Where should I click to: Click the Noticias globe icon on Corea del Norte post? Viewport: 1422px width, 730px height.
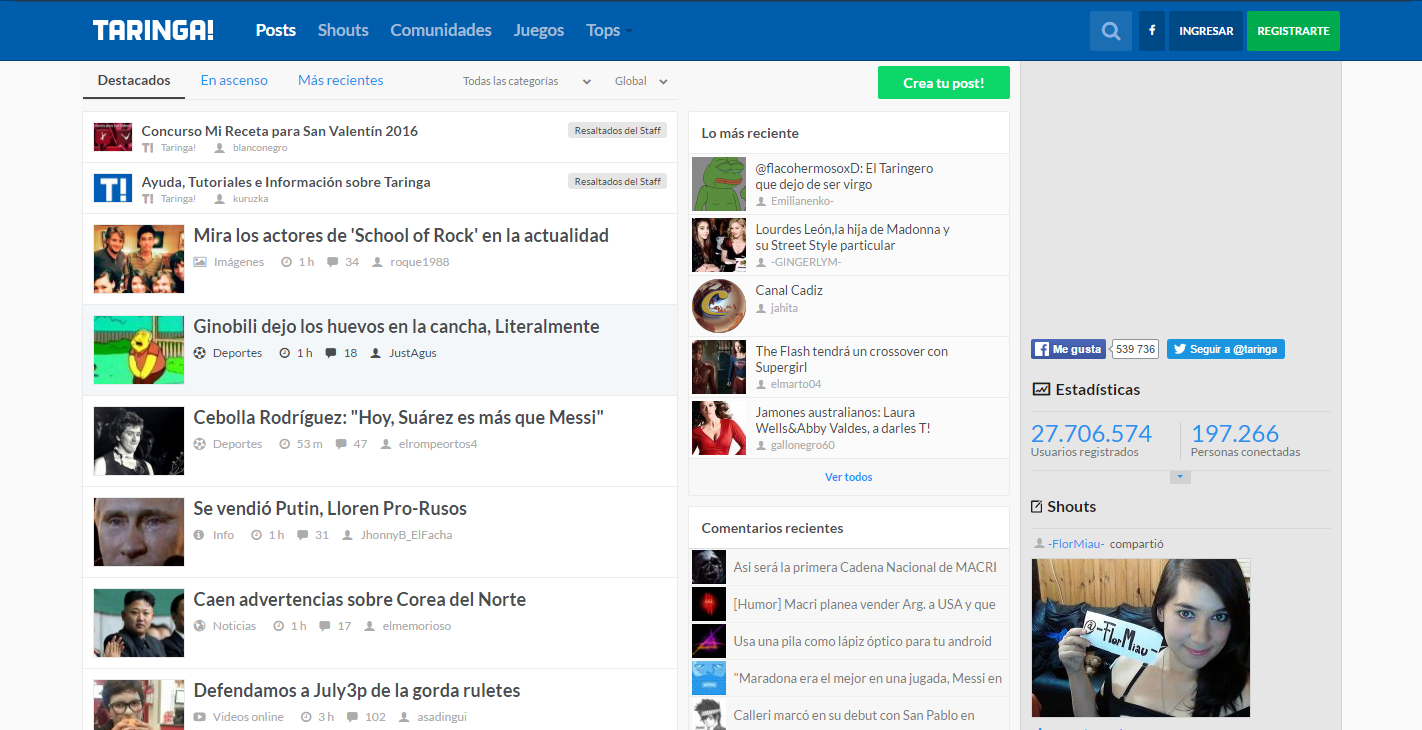pos(200,626)
